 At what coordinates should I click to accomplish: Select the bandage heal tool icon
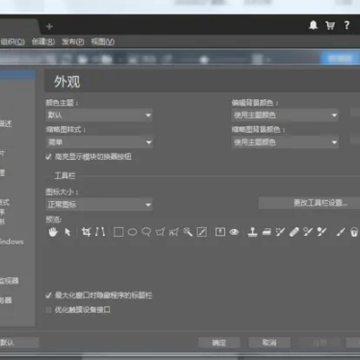tap(294, 232)
